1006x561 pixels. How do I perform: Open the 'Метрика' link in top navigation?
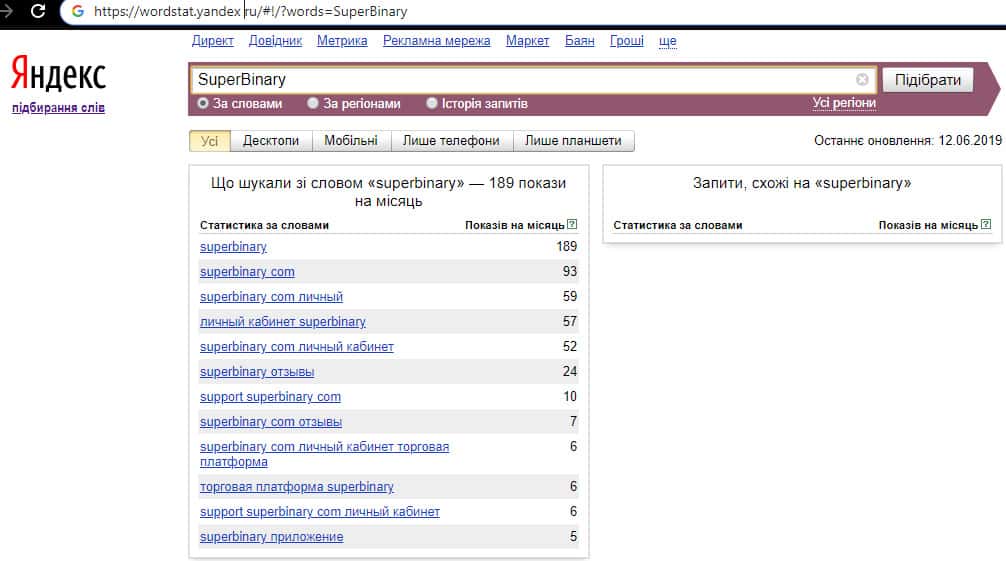click(x=342, y=41)
